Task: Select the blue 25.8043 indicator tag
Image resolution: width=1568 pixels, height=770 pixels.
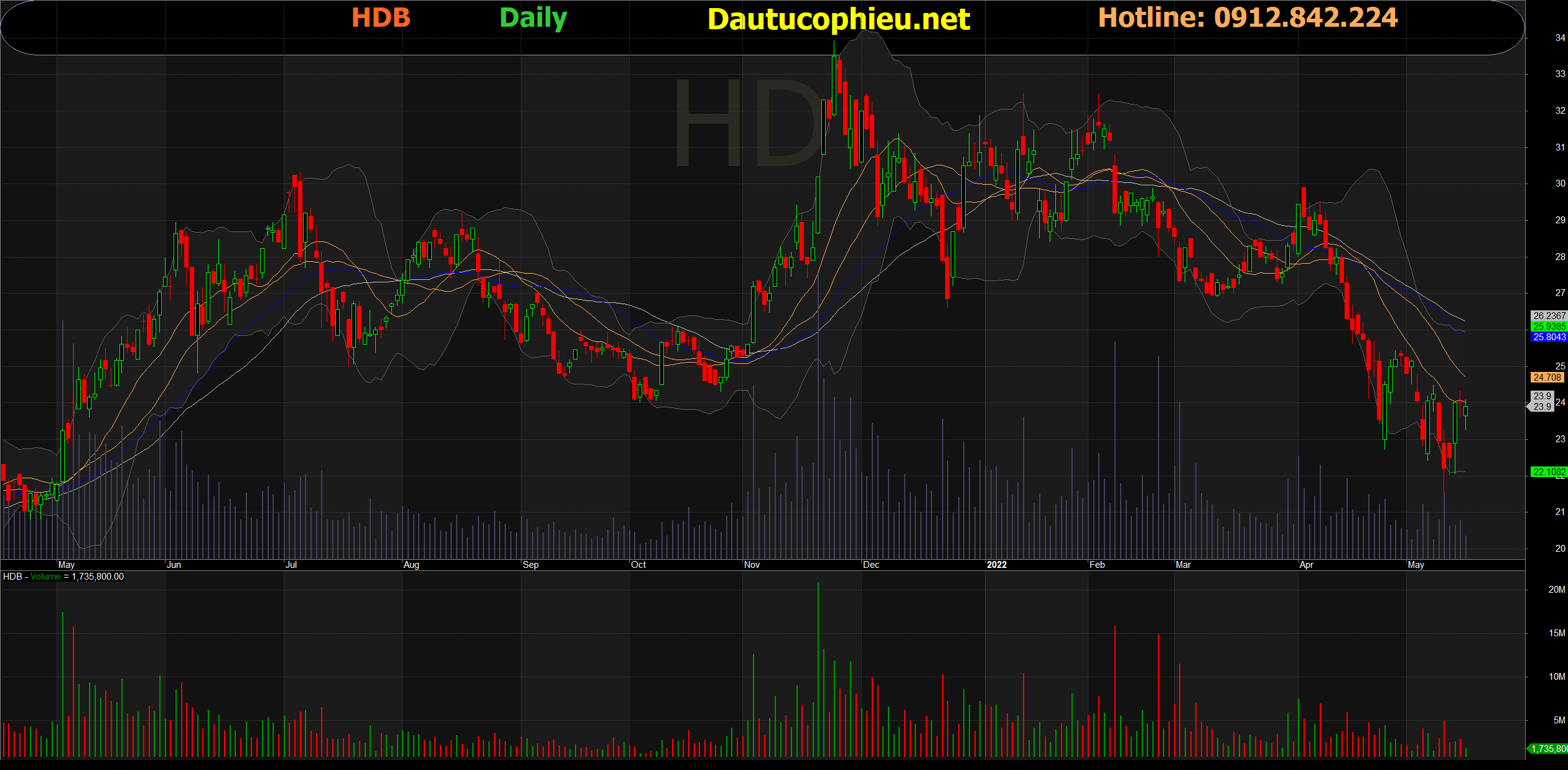Action: [x=1549, y=337]
